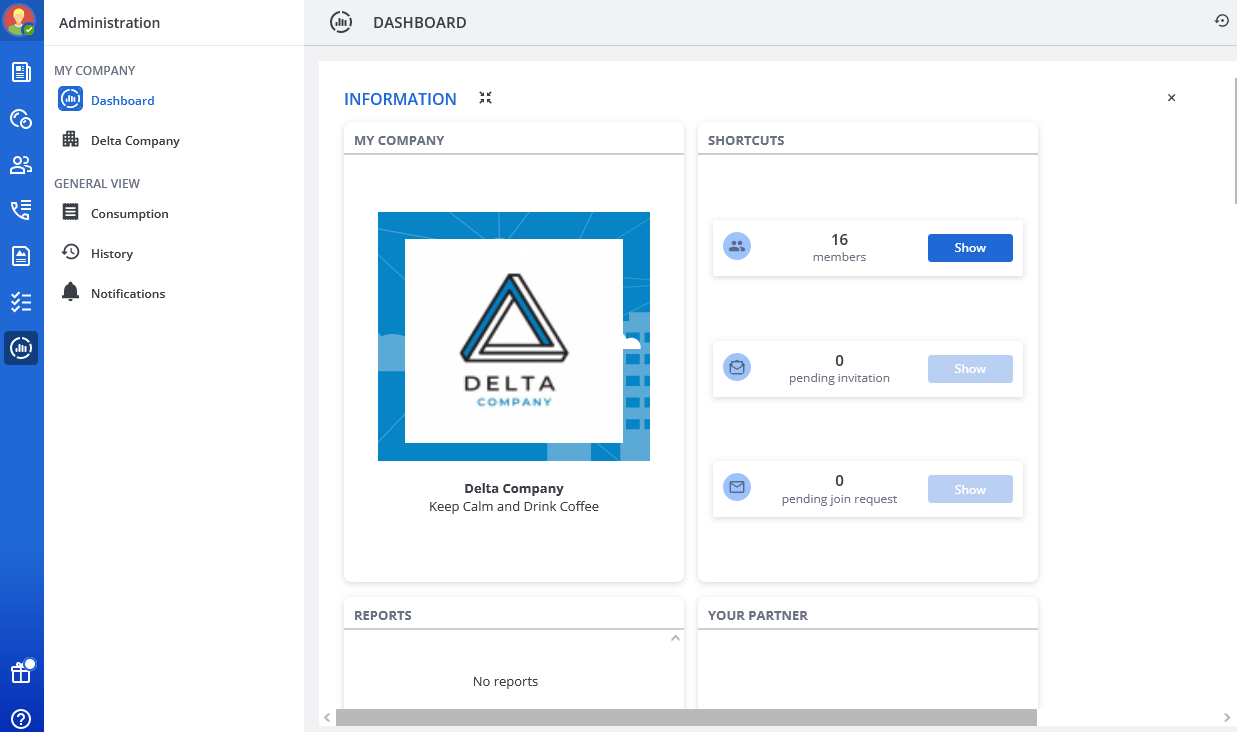Click the history refresh icon top right

click(x=1221, y=21)
